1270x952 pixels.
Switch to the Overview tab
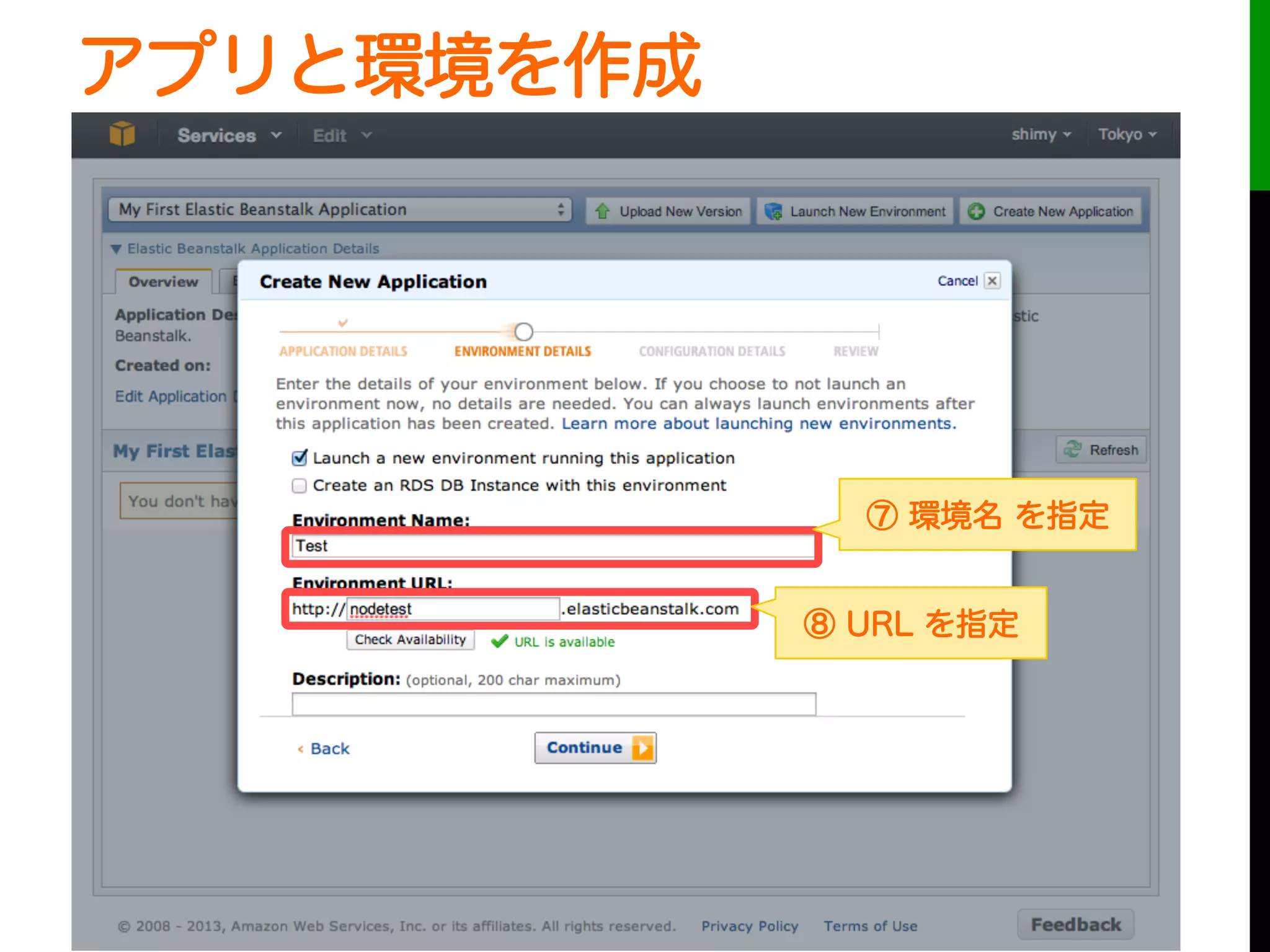(x=164, y=282)
